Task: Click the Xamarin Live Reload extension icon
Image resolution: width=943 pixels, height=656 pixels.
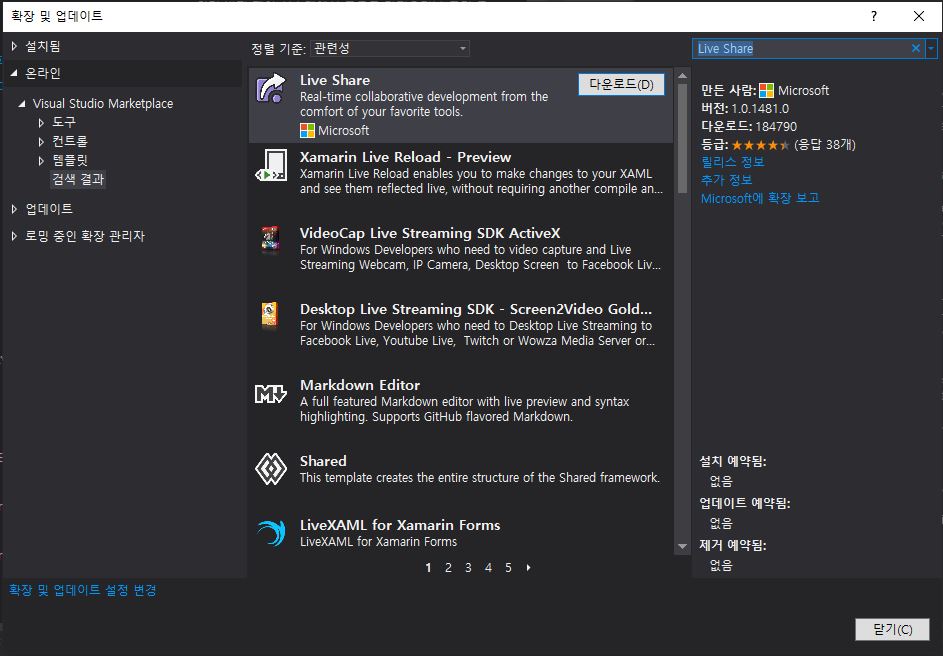Action: 271,165
